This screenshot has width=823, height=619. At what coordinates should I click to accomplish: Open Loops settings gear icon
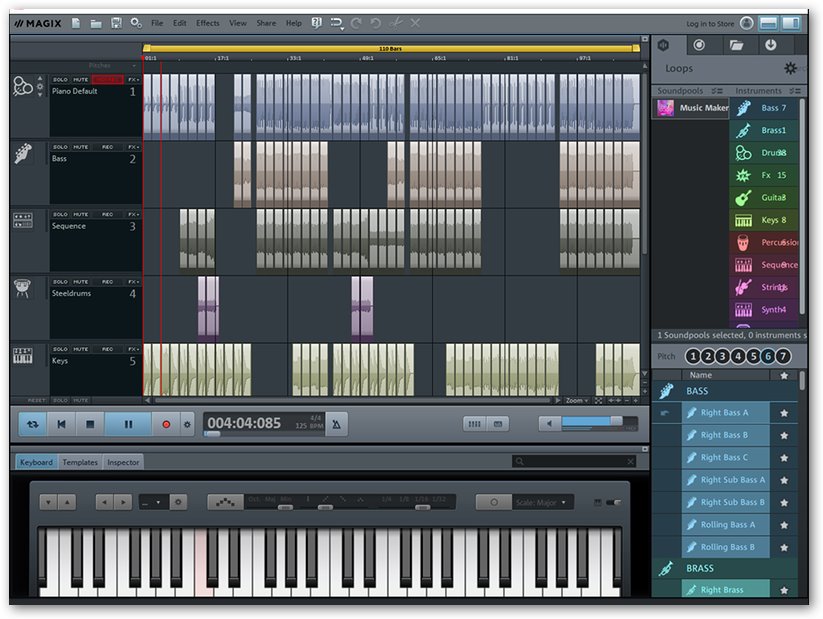(x=790, y=68)
